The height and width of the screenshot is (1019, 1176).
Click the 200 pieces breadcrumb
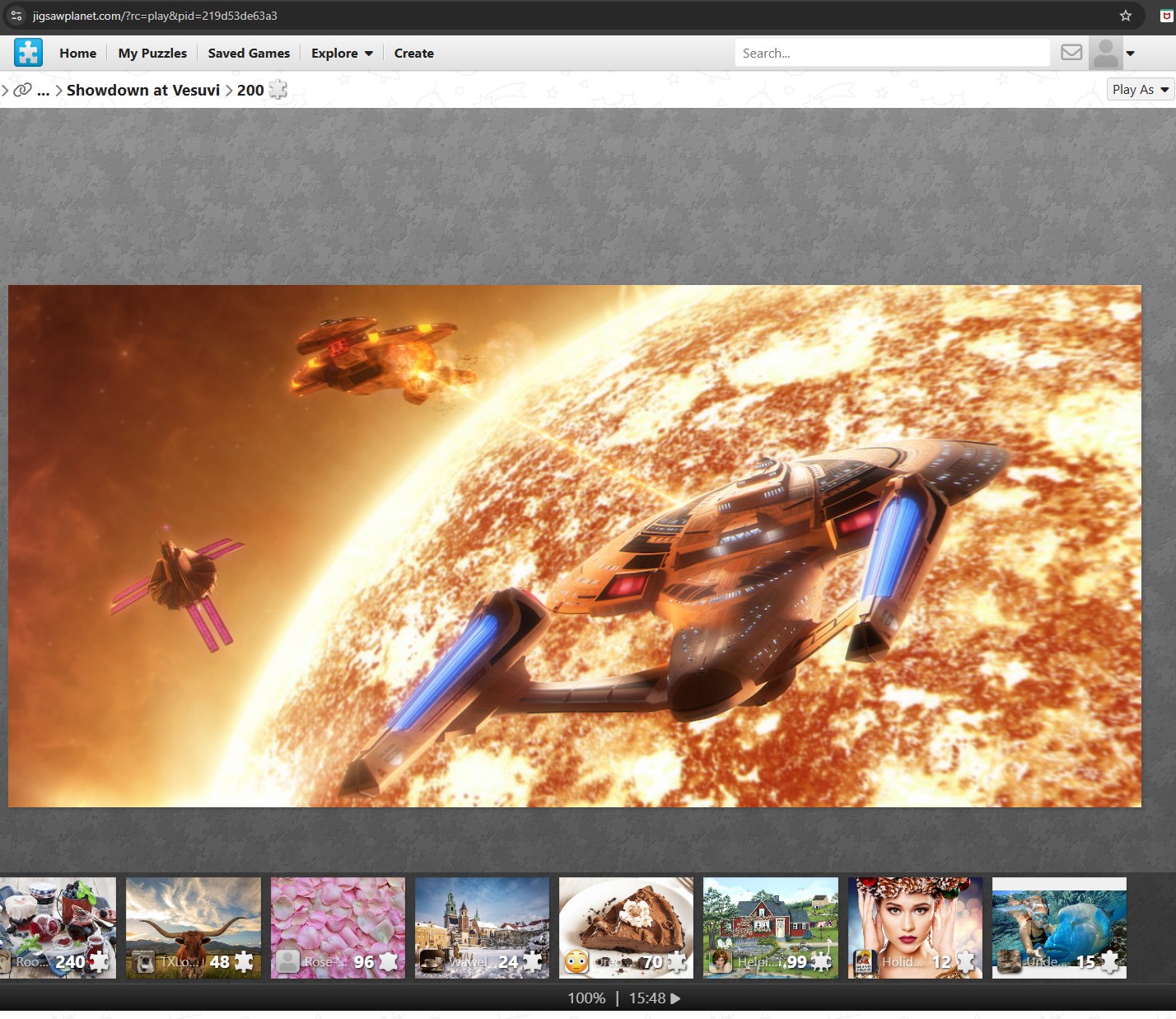[250, 91]
